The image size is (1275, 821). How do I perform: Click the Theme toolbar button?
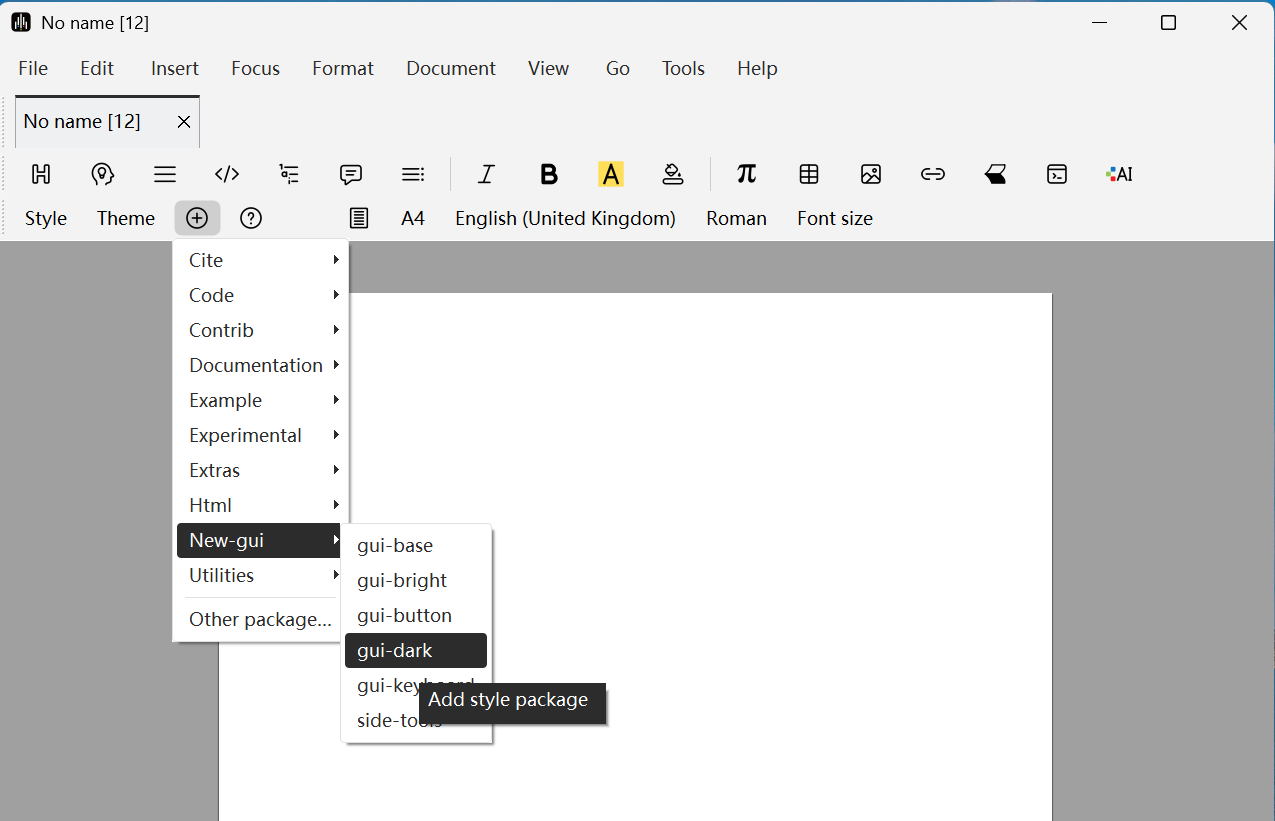pyautogui.click(x=125, y=218)
